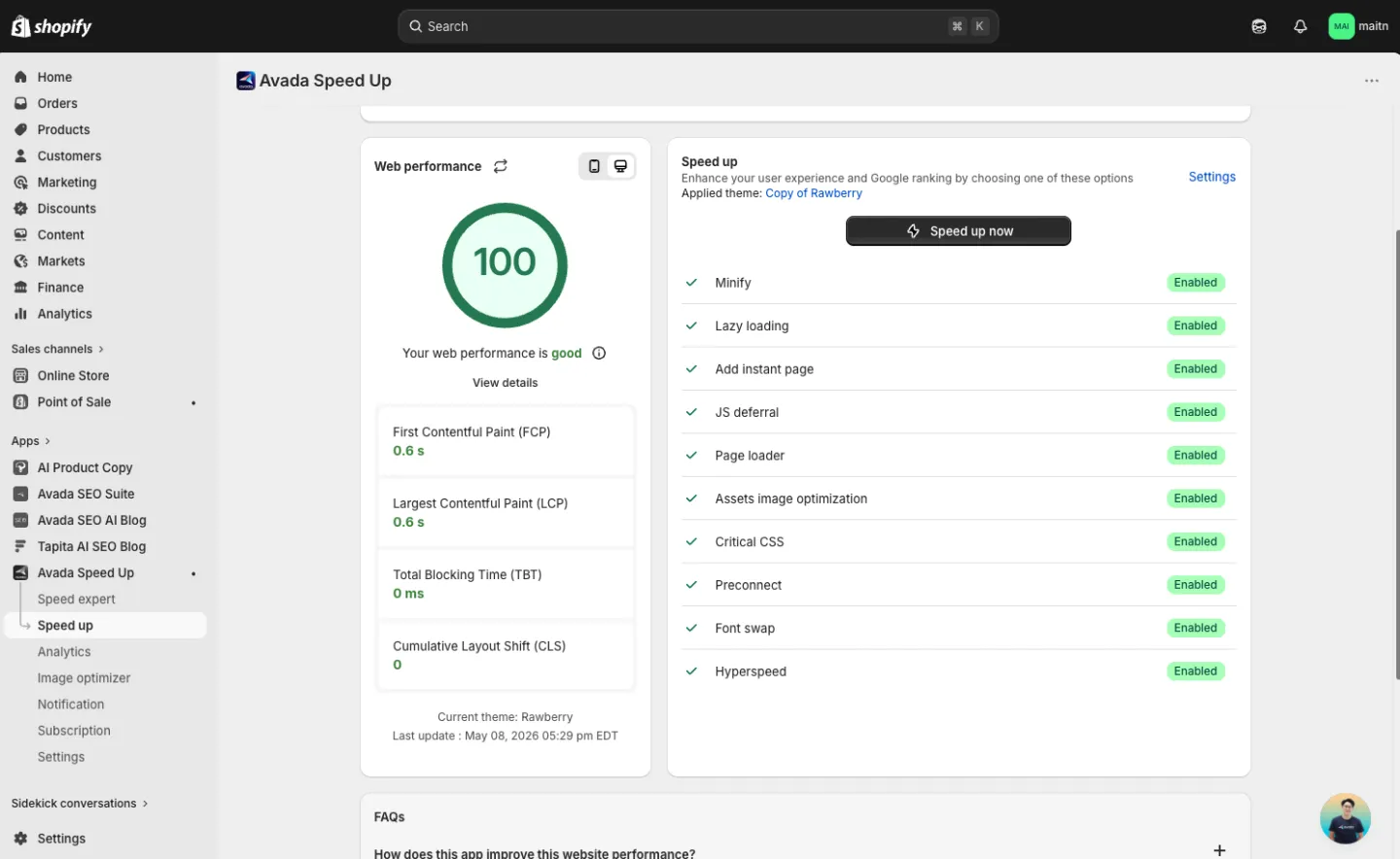This screenshot has width=1400, height=859.
Task: Click the 100 performance score circle
Action: [x=505, y=265]
